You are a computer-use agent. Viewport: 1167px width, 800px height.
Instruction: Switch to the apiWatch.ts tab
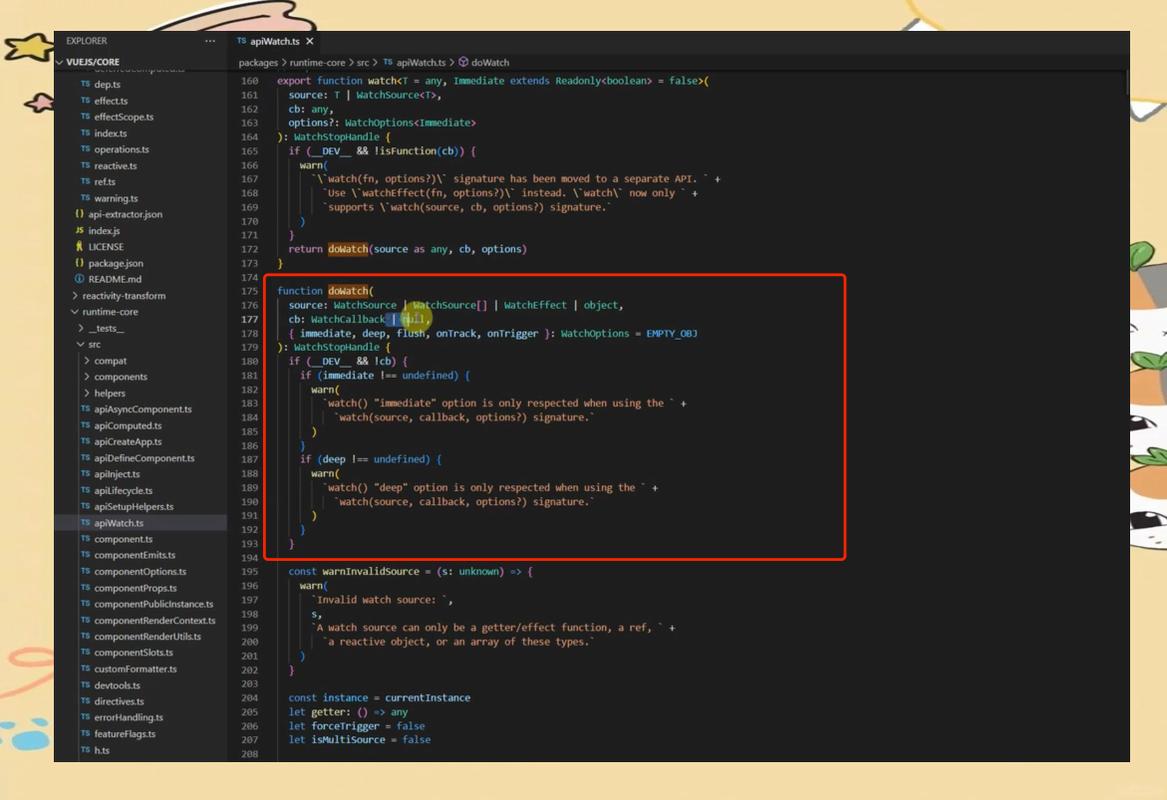(x=273, y=41)
